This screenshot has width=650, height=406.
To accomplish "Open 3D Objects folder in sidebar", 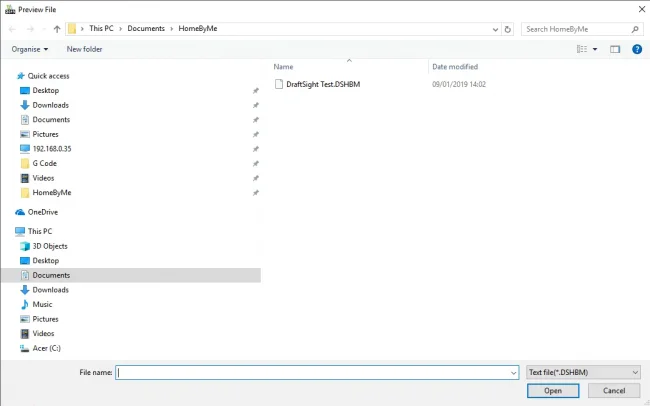I will (x=49, y=246).
